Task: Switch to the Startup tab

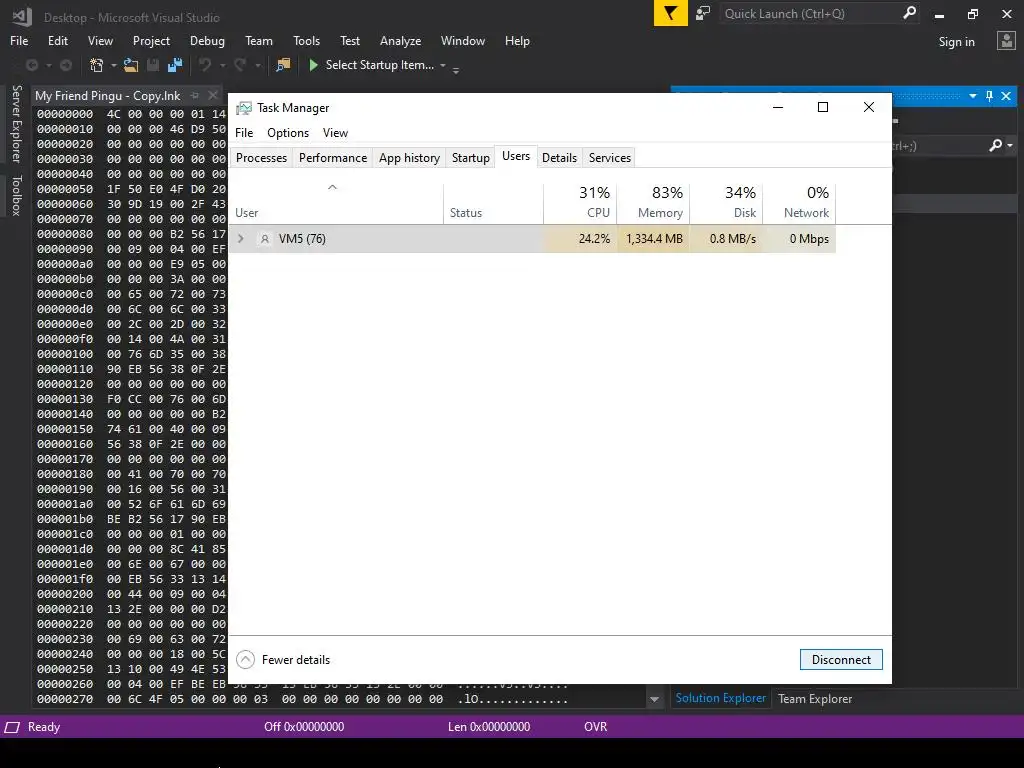Action: (471, 157)
